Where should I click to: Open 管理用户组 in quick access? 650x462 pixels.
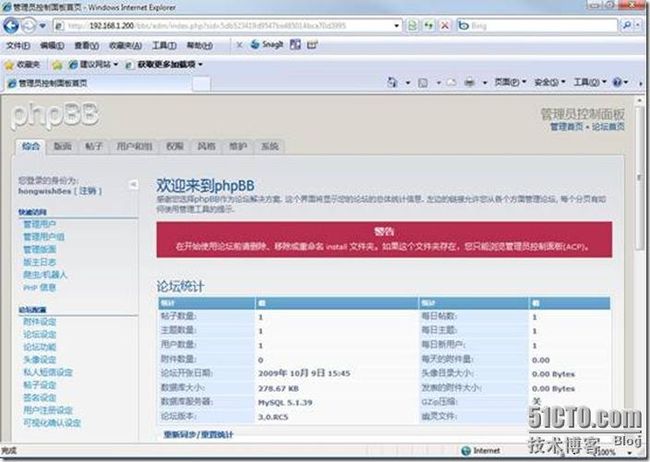pyautogui.click(x=44, y=237)
